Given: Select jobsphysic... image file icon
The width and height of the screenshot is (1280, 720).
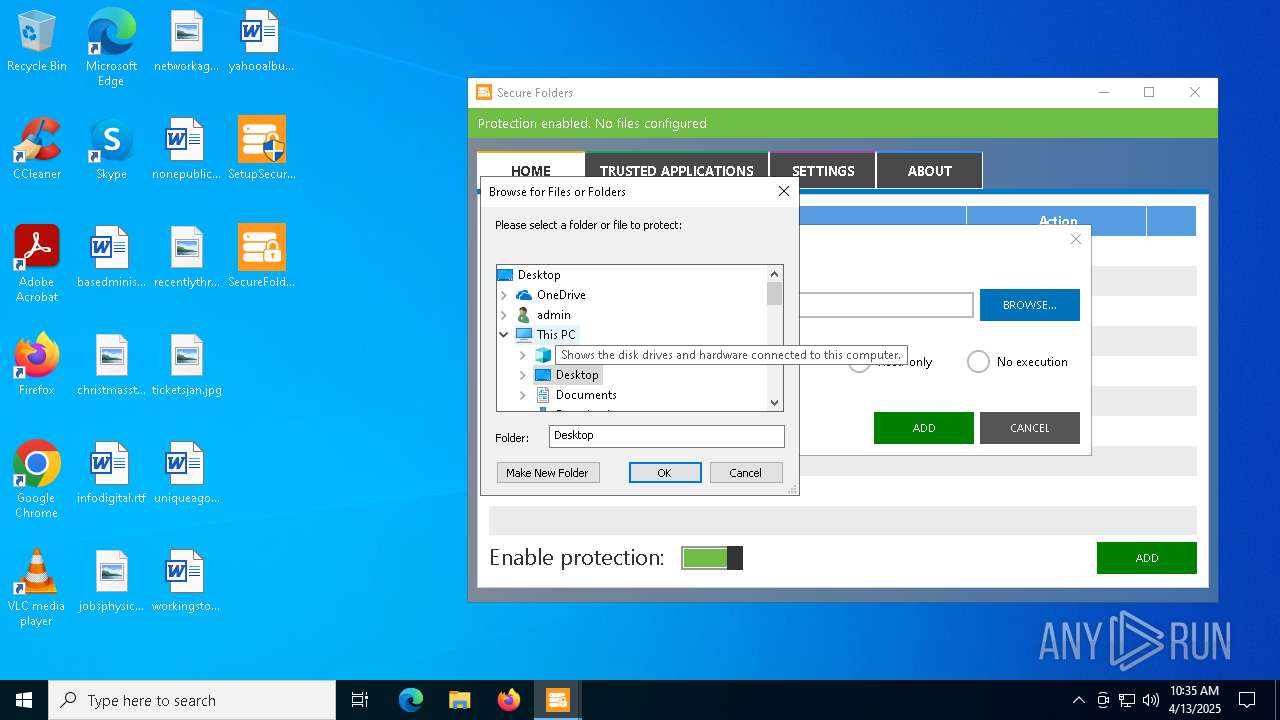Looking at the screenshot, I should [111, 582].
